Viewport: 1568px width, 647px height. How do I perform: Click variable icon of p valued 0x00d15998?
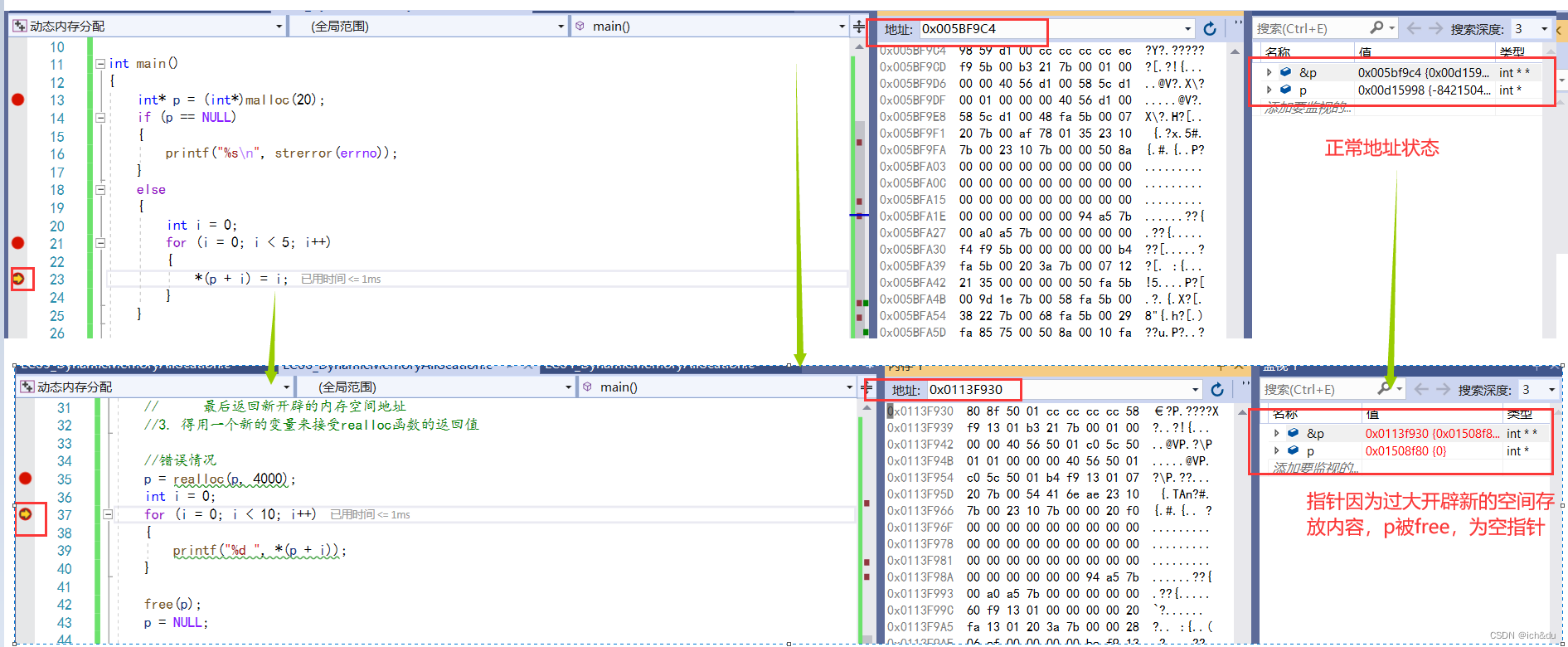click(x=1285, y=90)
